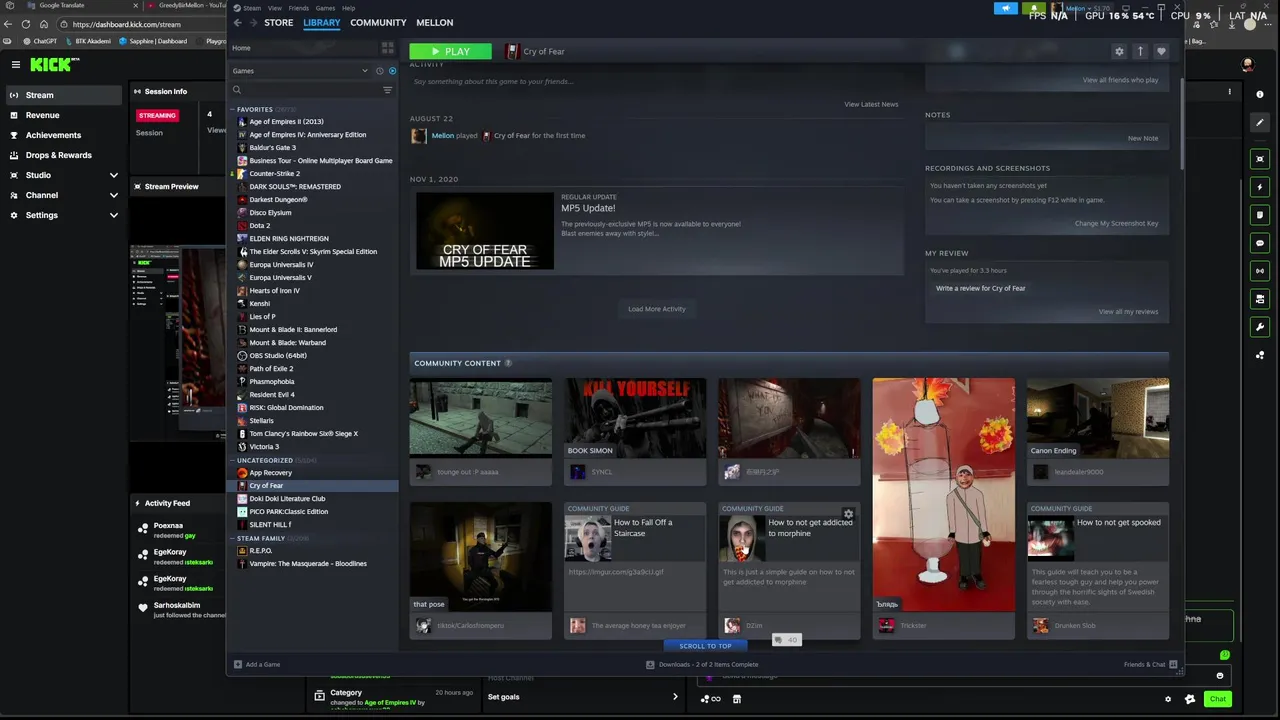Viewport: 1280px width, 720px height.
Task: Open the Steam menu
Action: coord(252,8)
